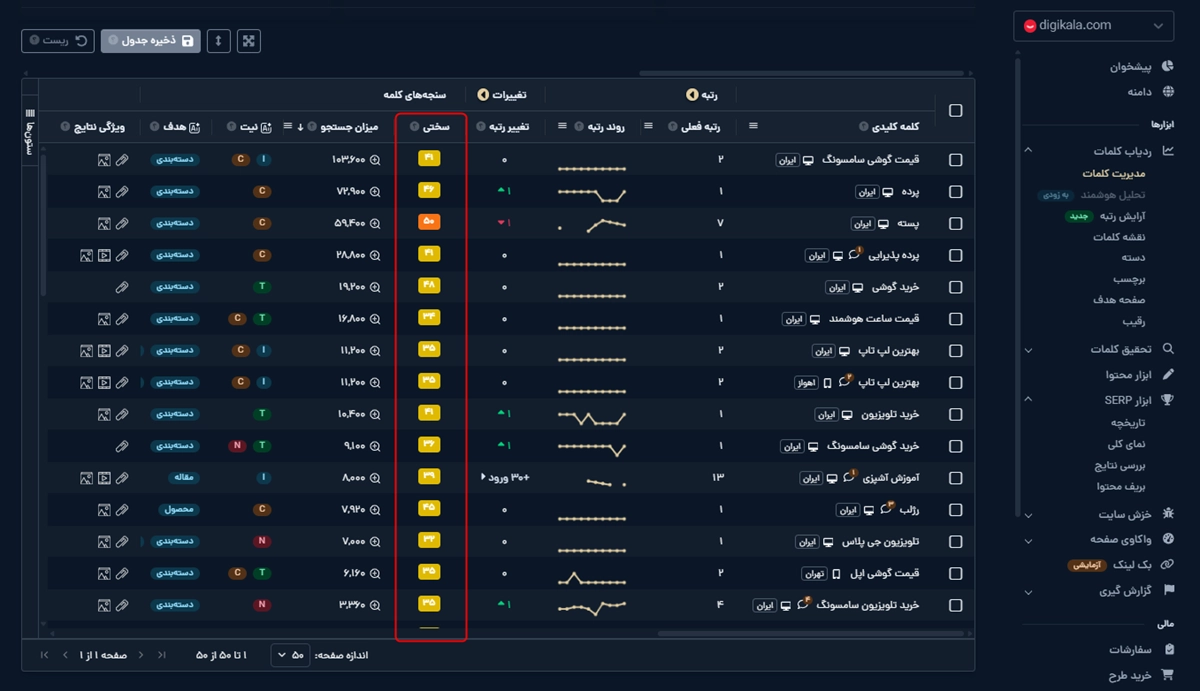
Task: Go to the next page arrow in pagination
Action: [x=66, y=655]
